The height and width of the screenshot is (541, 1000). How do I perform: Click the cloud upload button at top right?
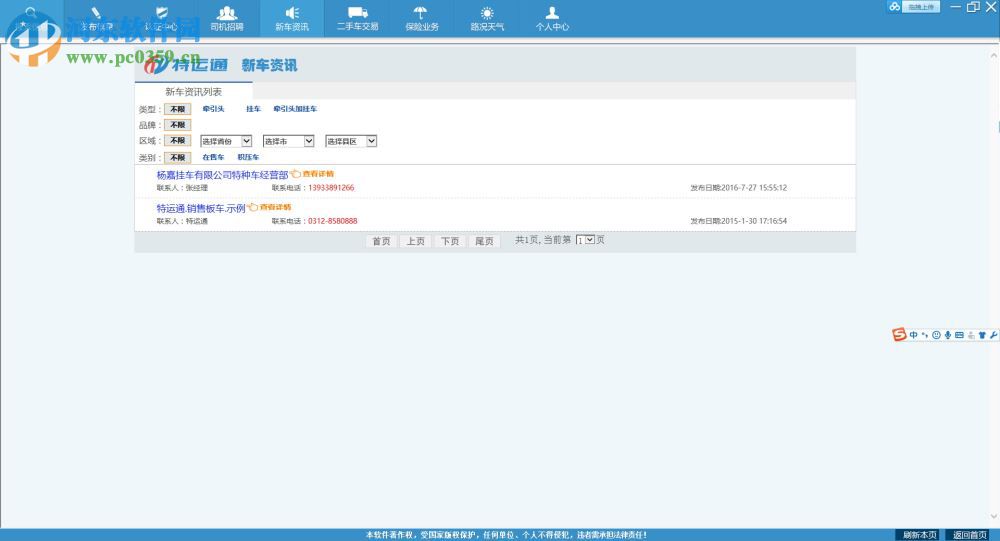[914, 7]
